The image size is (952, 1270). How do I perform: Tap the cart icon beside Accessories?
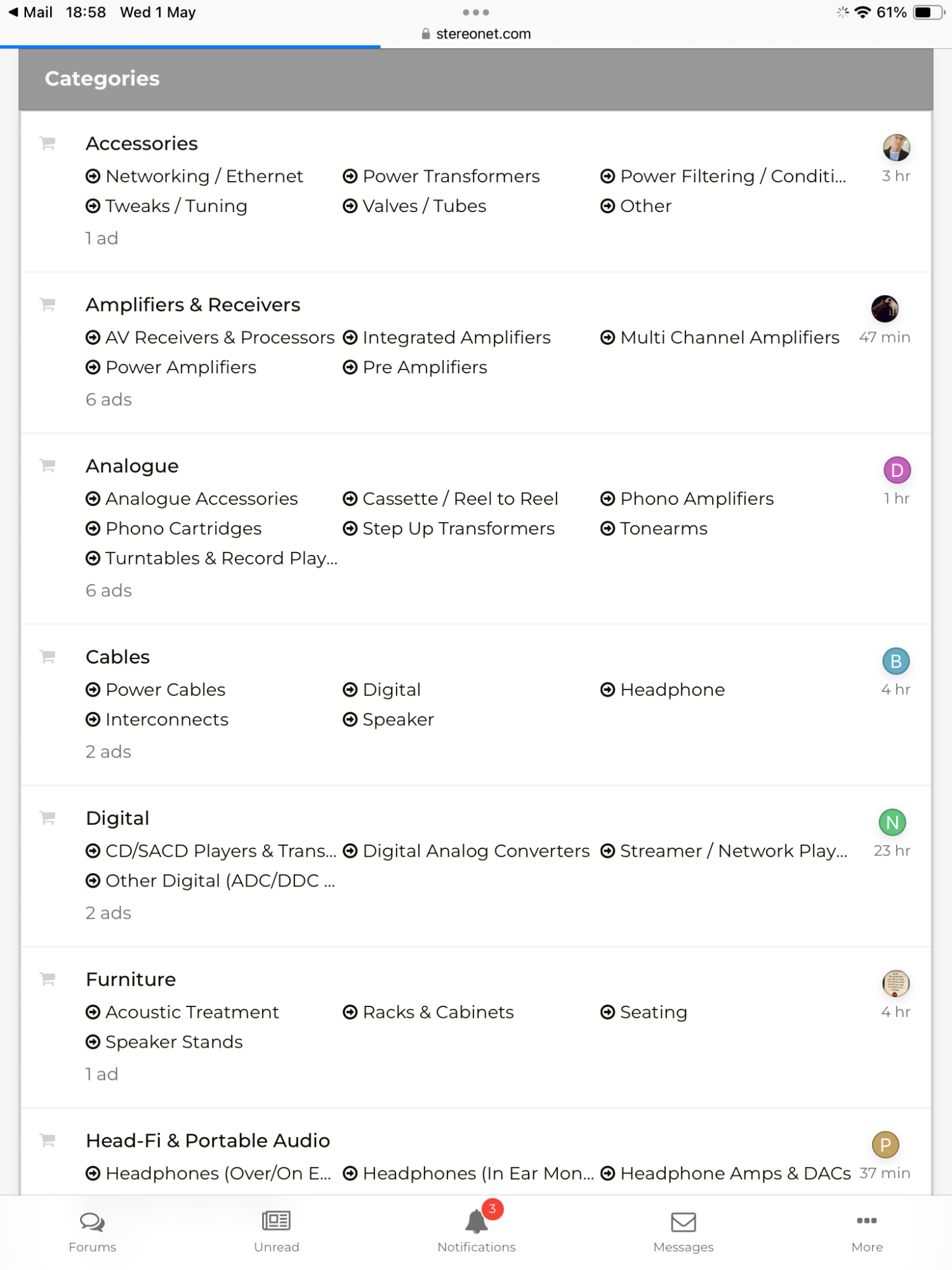[x=48, y=144]
